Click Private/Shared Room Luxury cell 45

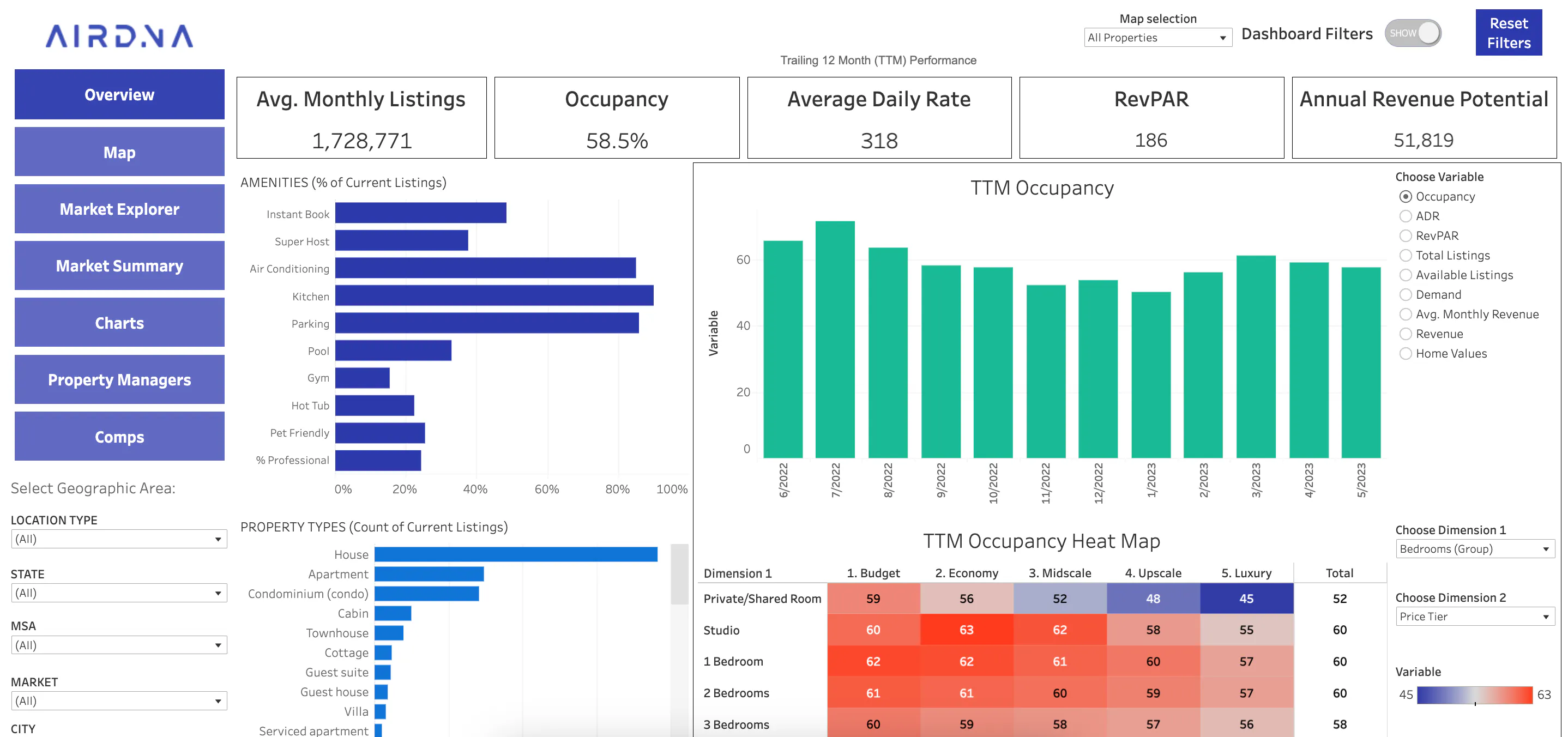pos(1246,599)
